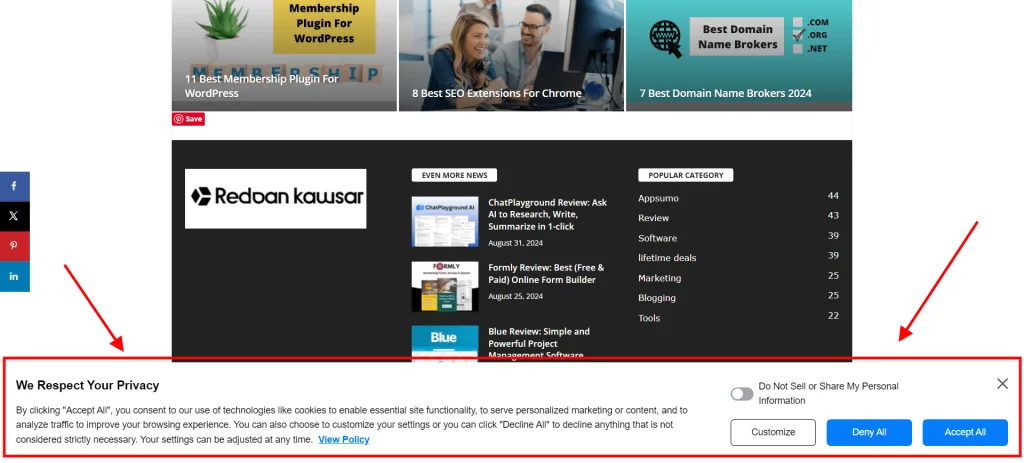Image resolution: width=1024 pixels, height=463 pixels.
Task: Go to the Blogging category
Action: point(657,297)
